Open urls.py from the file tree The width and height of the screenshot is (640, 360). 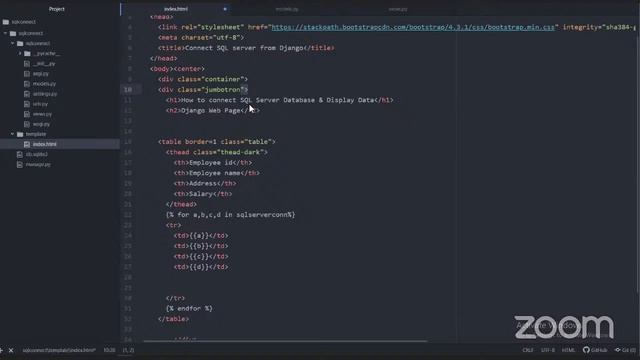coord(40,104)
